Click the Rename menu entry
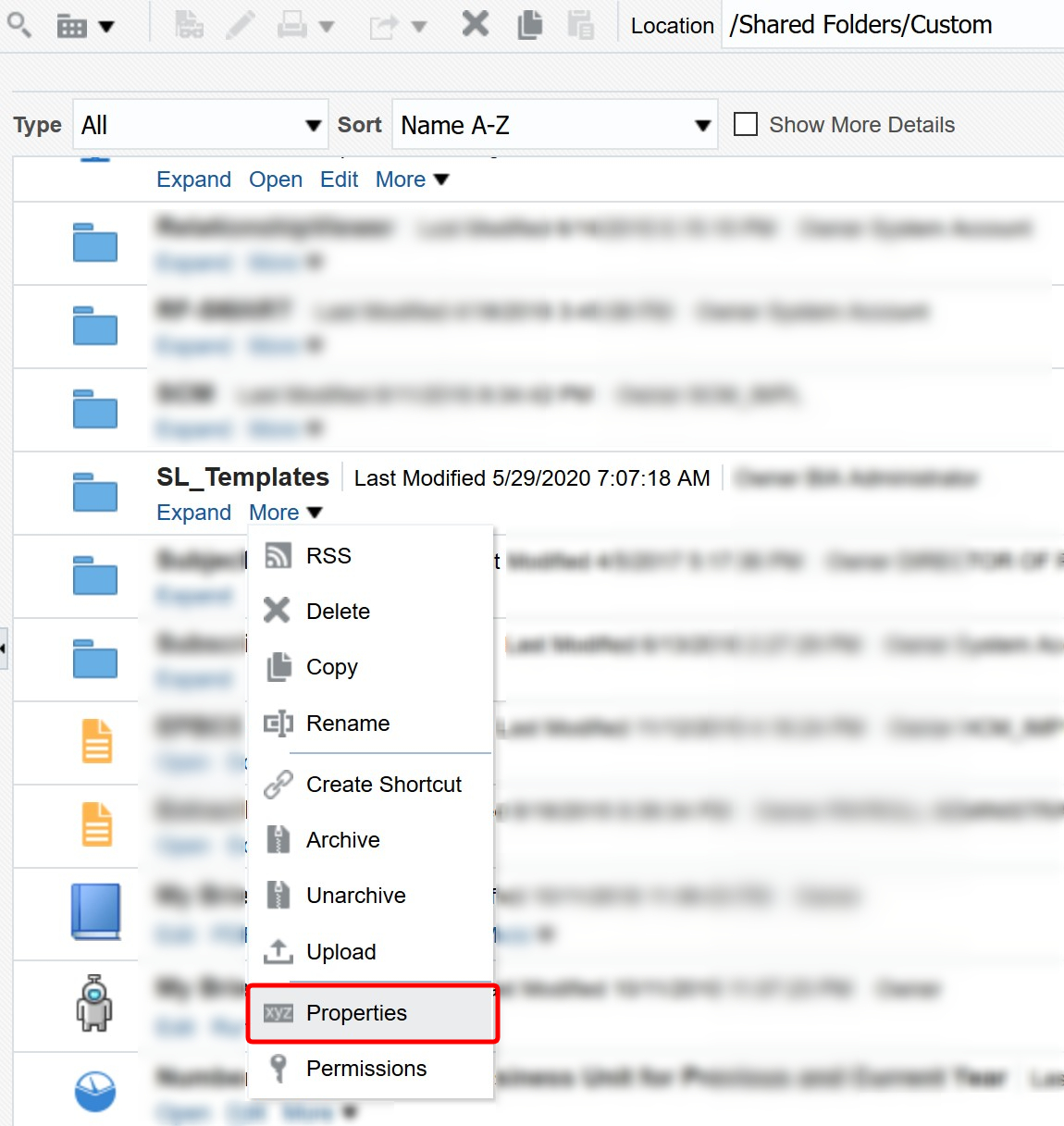Image resolution: width=1064 pixels, height=1126 pixels. click(x=347, y=724)
